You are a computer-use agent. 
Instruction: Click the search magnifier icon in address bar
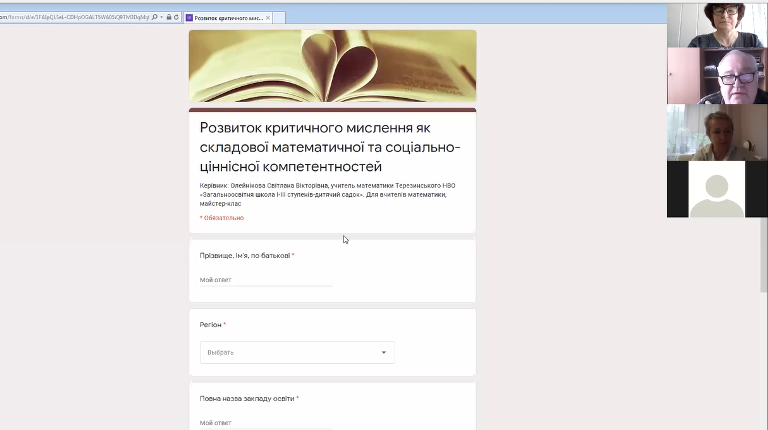pos(155,17)
